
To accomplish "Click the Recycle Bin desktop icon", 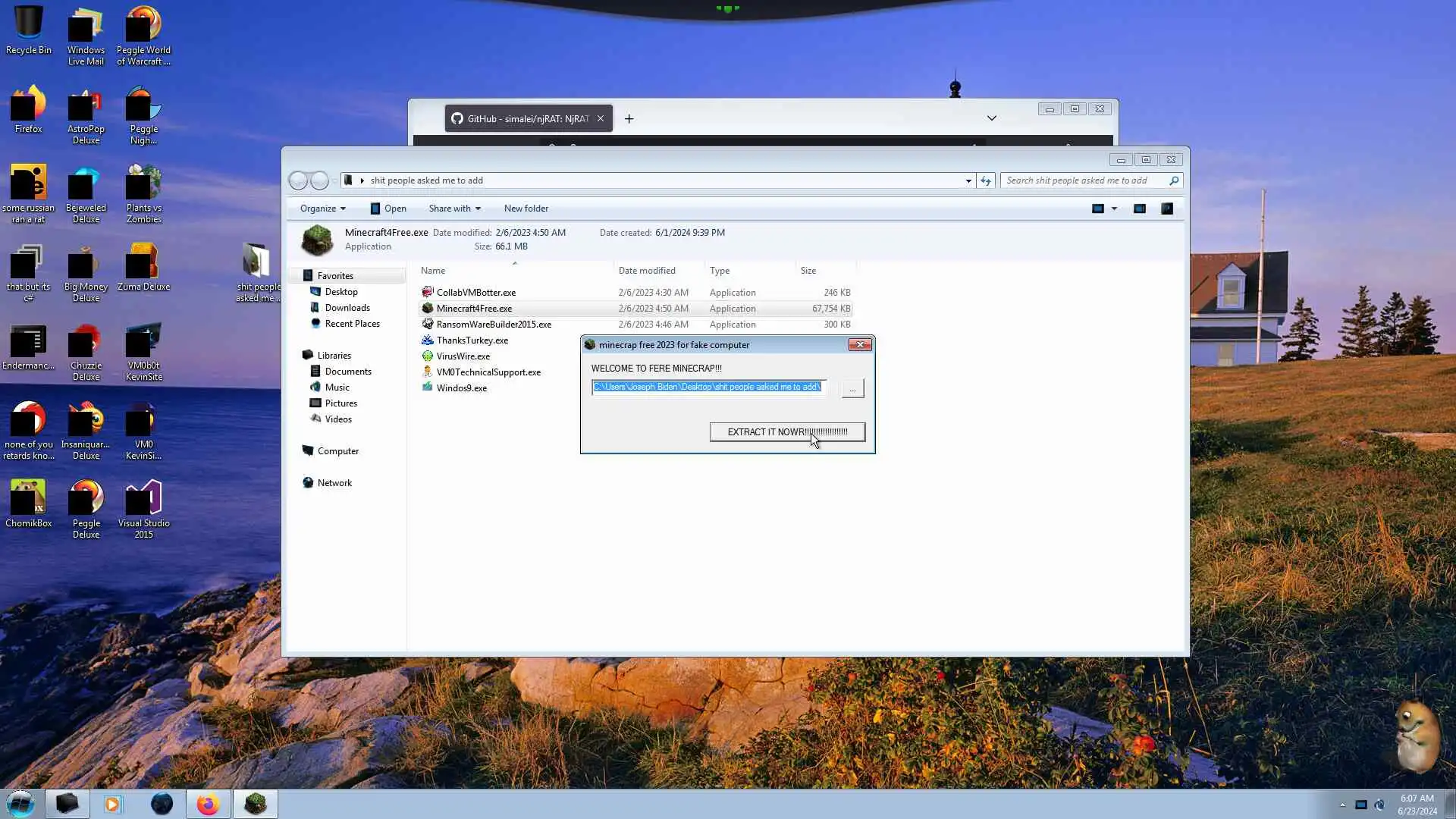I will click(28, 30).
